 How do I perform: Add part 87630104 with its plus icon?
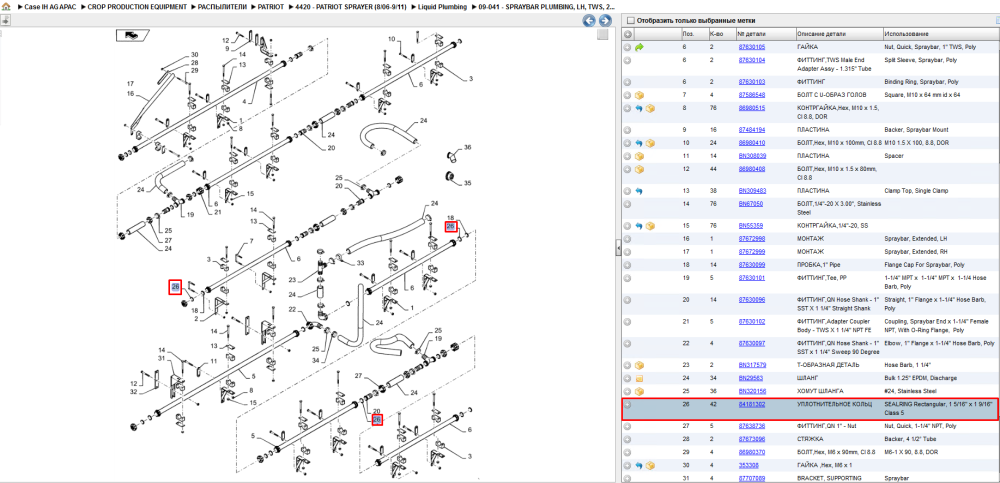(628, 60)
